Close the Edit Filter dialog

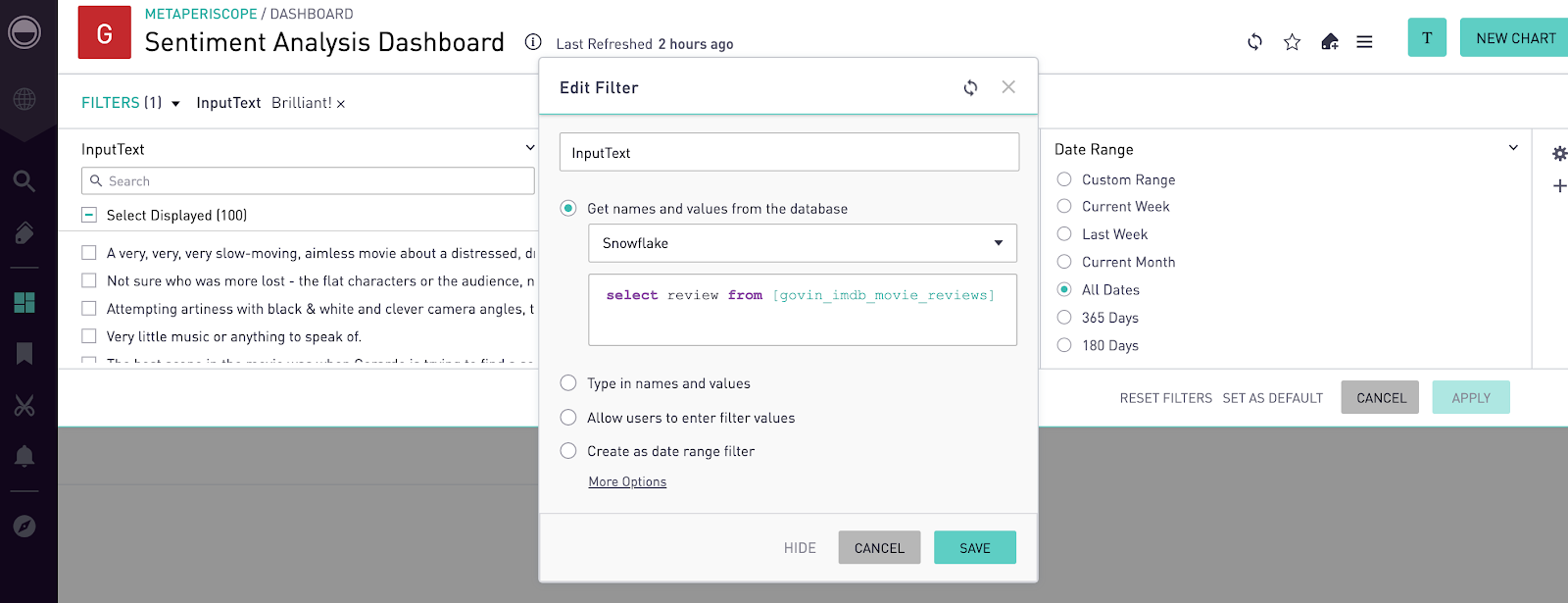[1008, 87]
